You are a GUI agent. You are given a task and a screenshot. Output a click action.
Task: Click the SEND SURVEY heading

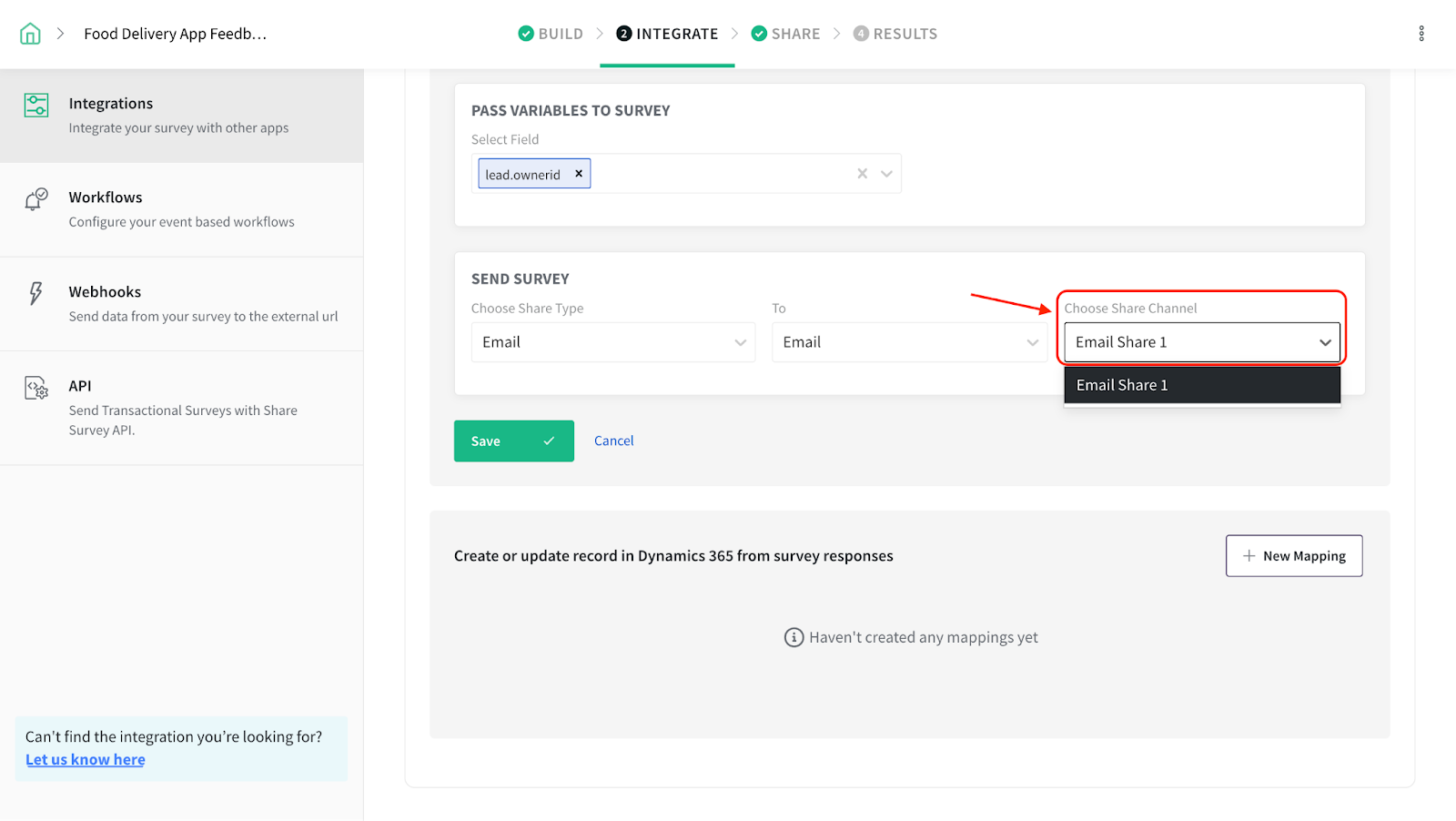click(521, 279)
